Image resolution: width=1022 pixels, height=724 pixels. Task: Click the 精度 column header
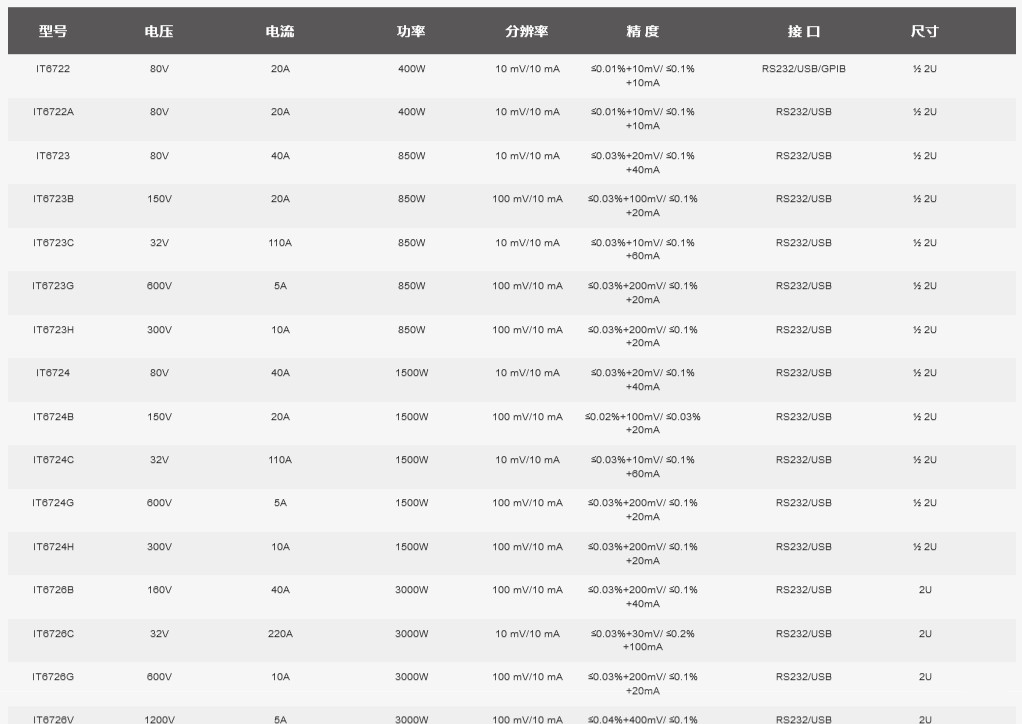642,32
